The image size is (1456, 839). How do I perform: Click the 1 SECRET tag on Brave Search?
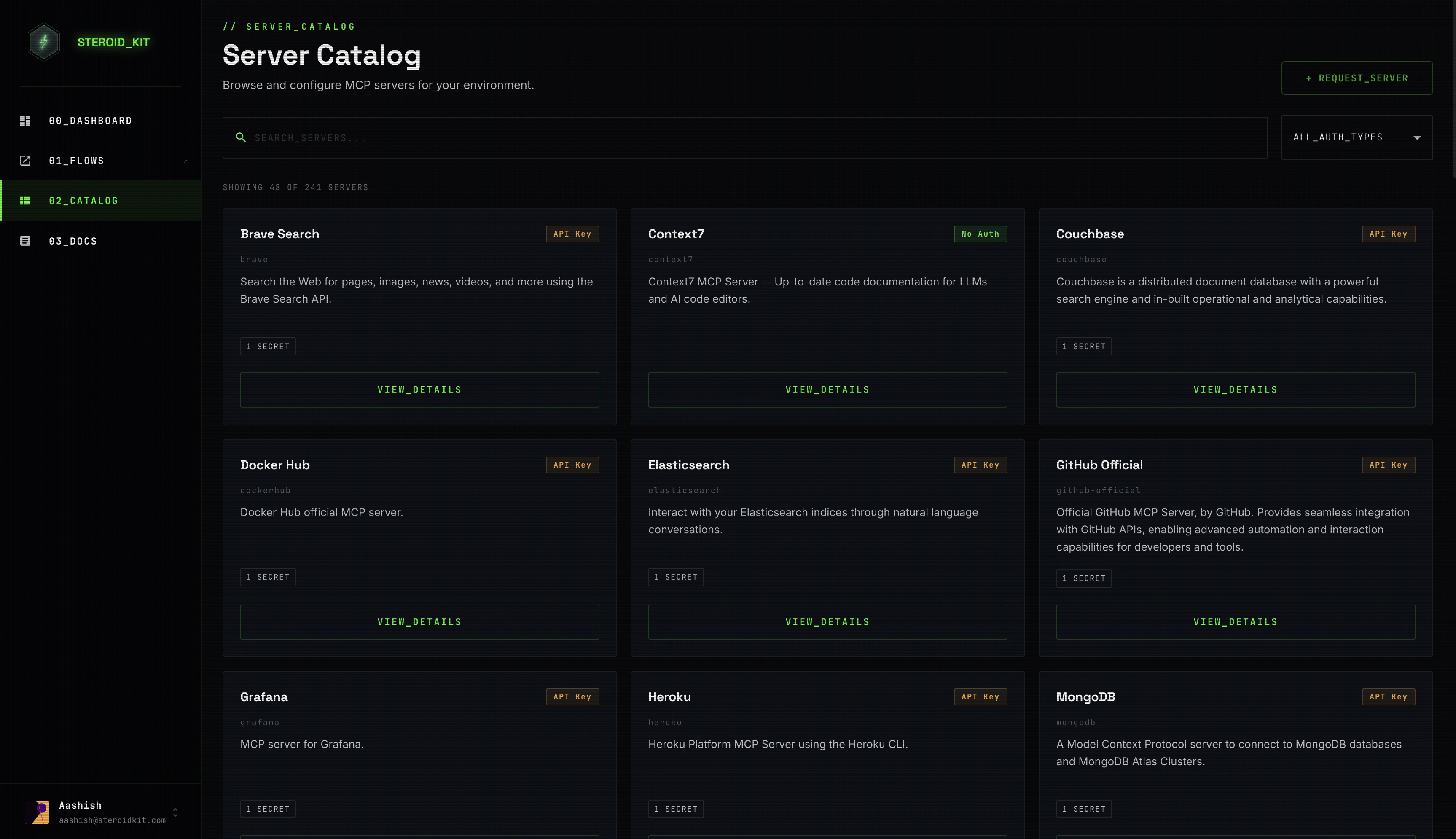tap(268, 346)
